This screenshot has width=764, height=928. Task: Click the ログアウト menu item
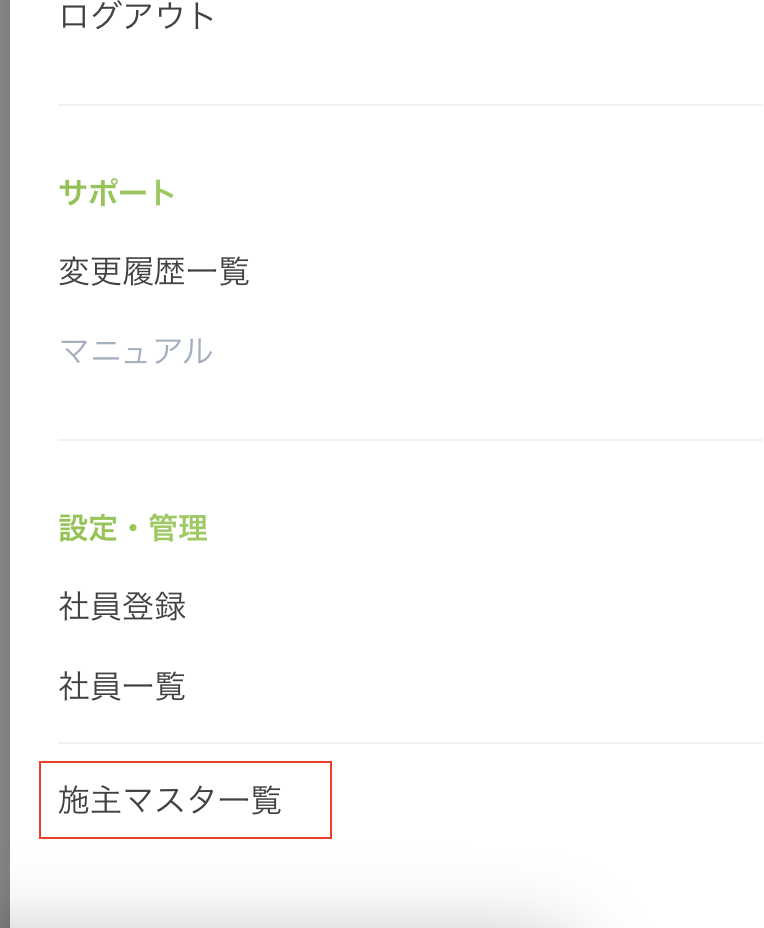(x=137, y=17)
